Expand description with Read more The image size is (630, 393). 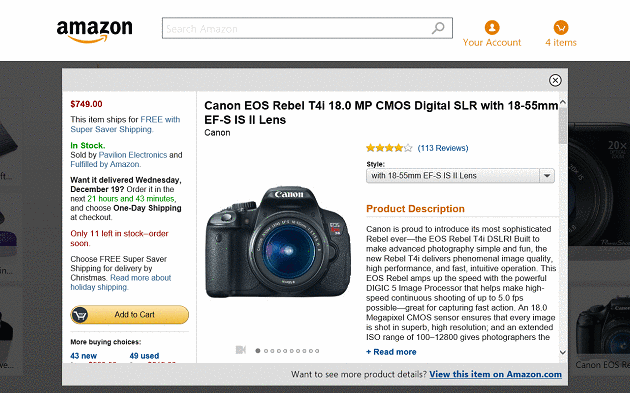coord(391,352)
